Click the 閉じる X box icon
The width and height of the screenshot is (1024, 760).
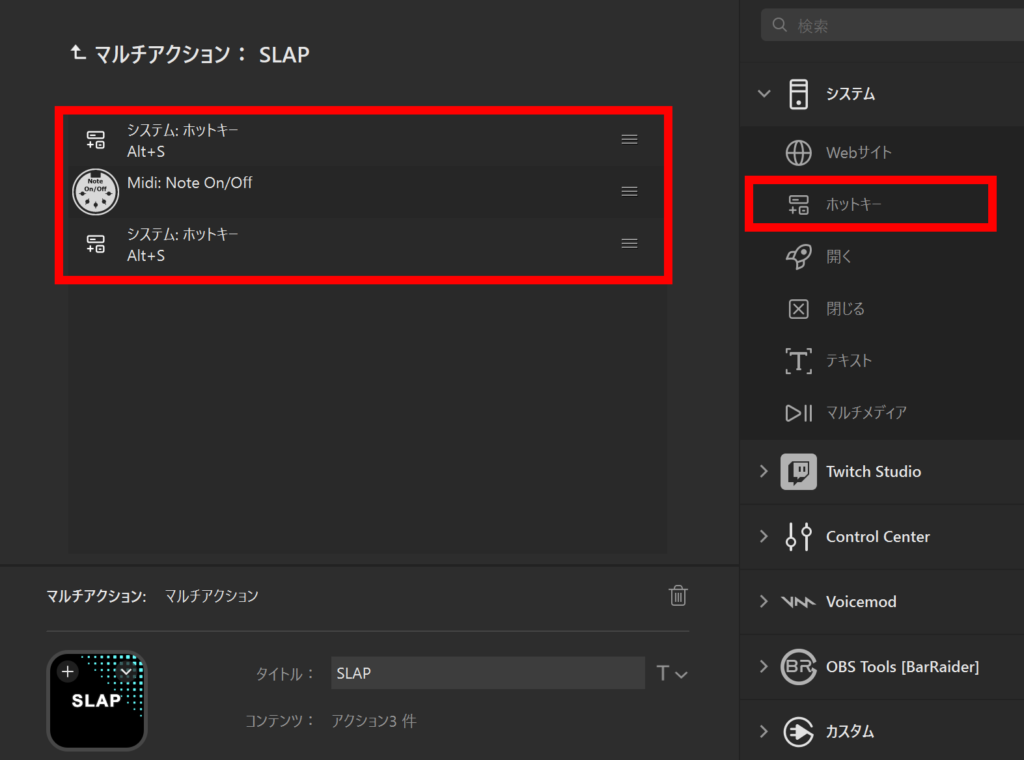coord(798,309)
